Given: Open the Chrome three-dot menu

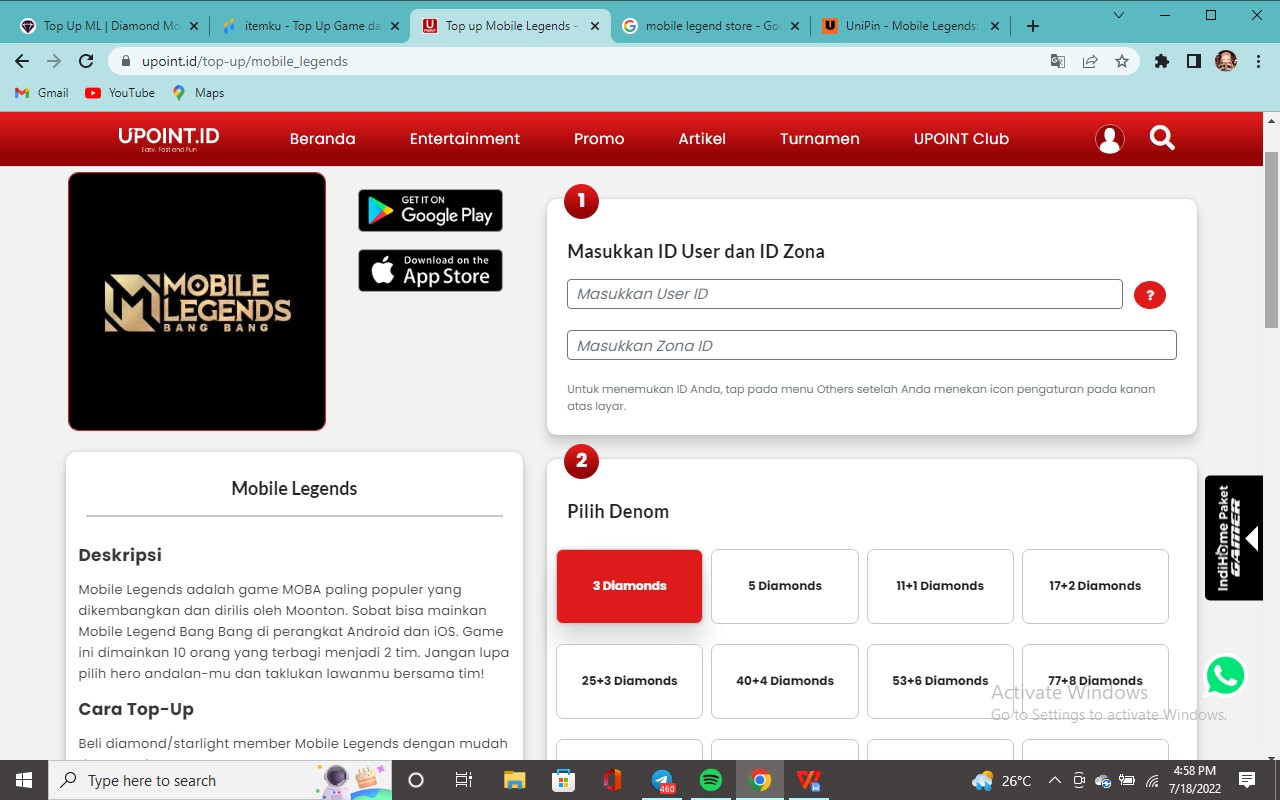Looking at the screenshot, I should (1258, 61).
